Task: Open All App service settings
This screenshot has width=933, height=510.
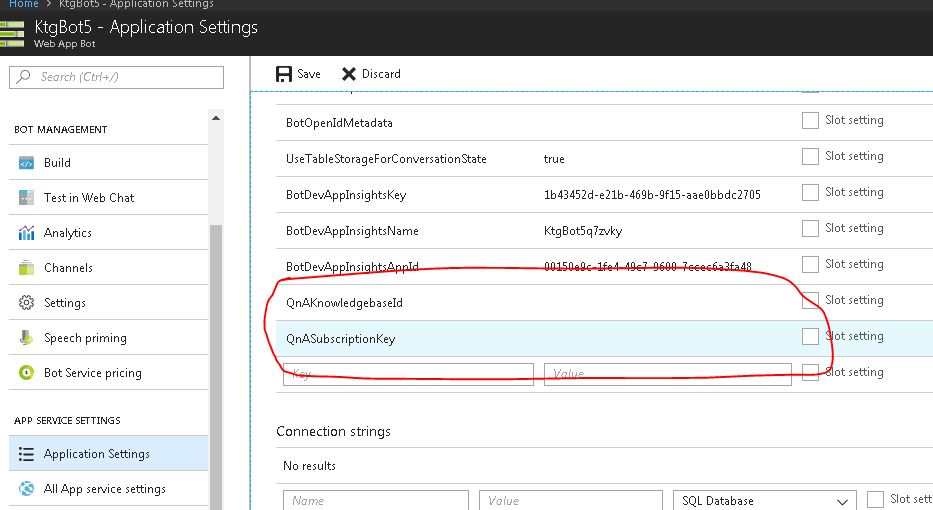Action: tap(104, 489)
